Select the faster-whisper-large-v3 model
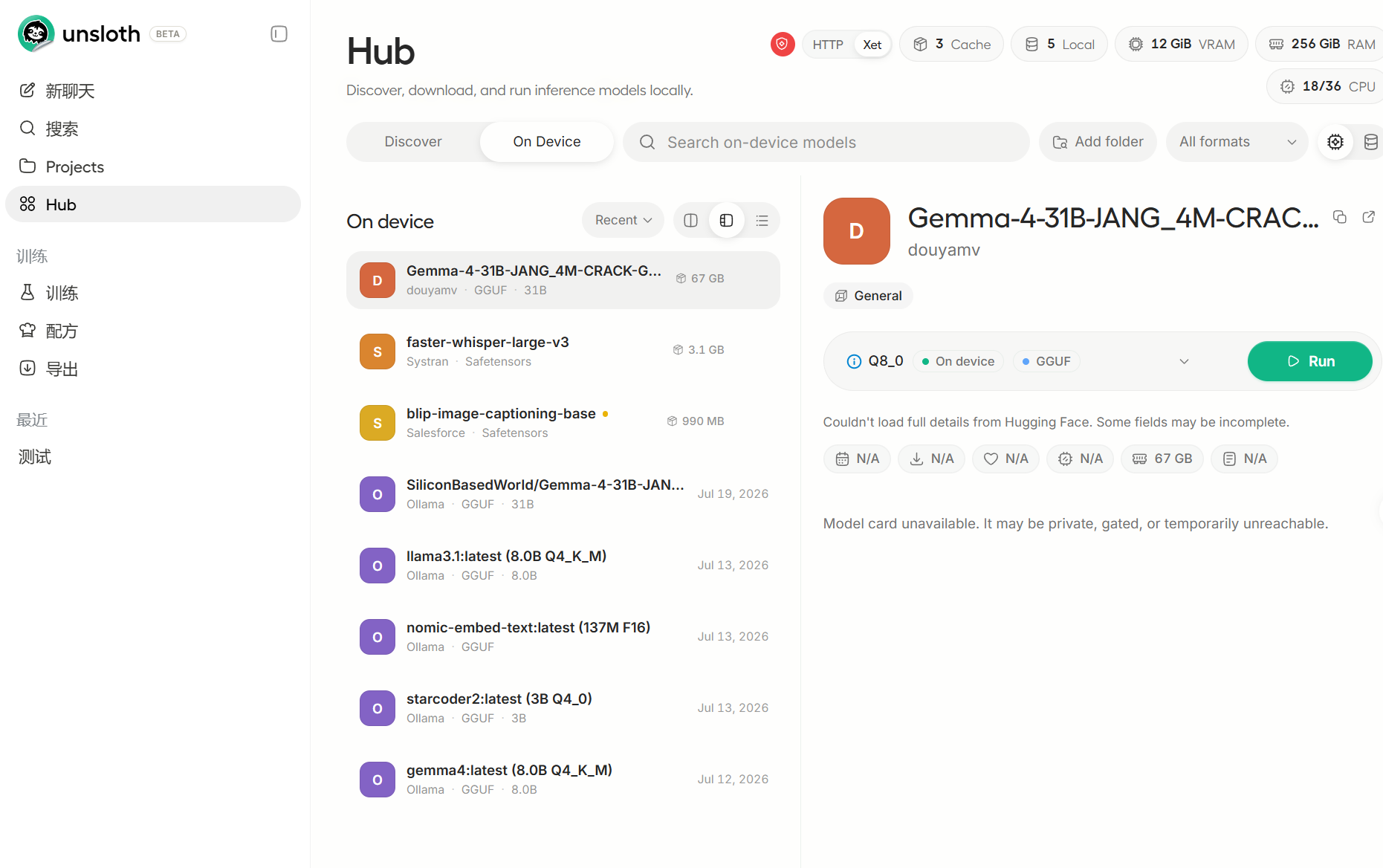The height and width of the screenshot is (868, 1383). (563, 352)
